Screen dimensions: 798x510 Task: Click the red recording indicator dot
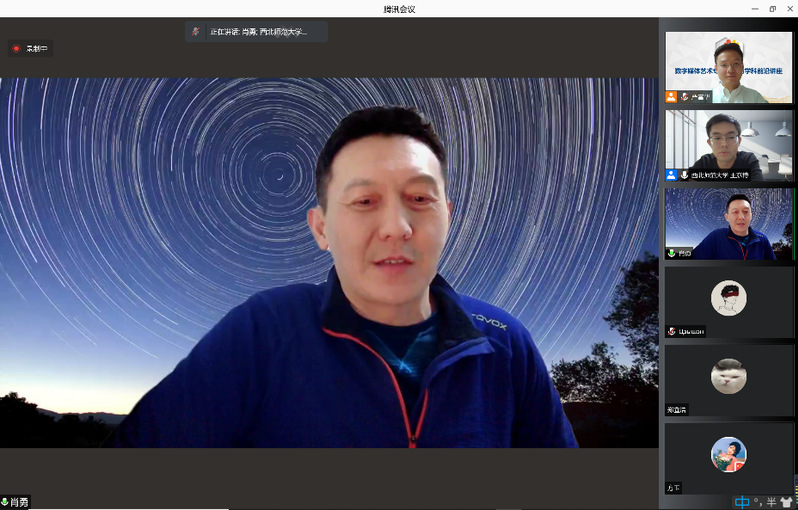click(x=16, y=48)
